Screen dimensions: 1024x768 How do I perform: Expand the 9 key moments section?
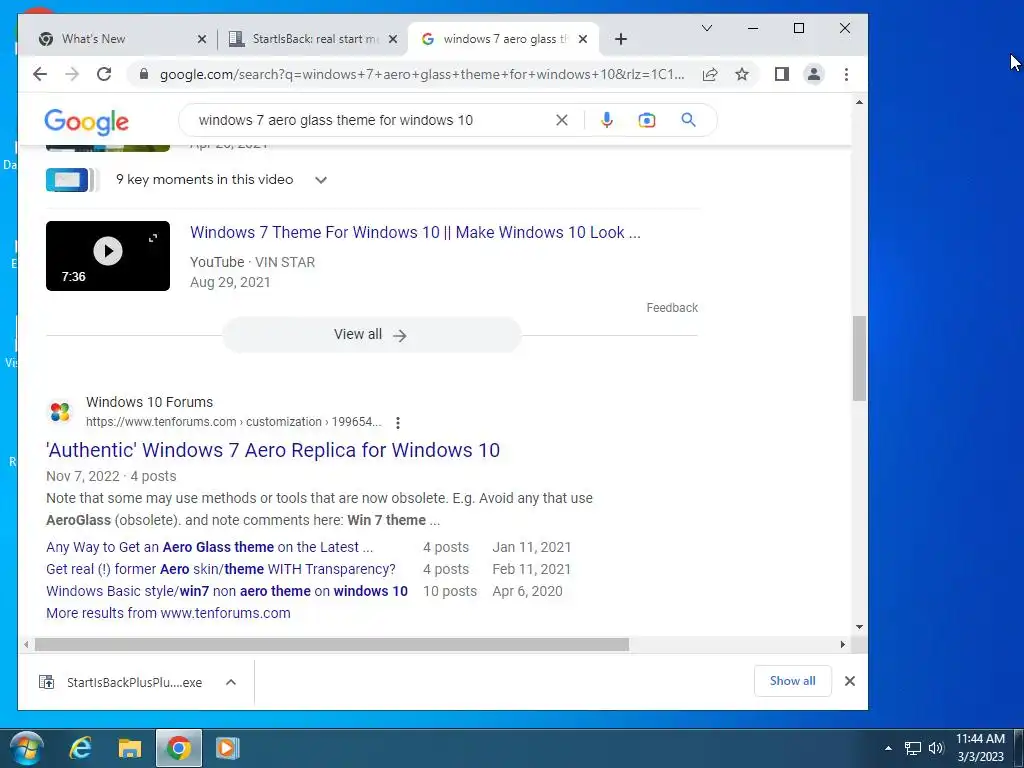[x=321, y=180]
